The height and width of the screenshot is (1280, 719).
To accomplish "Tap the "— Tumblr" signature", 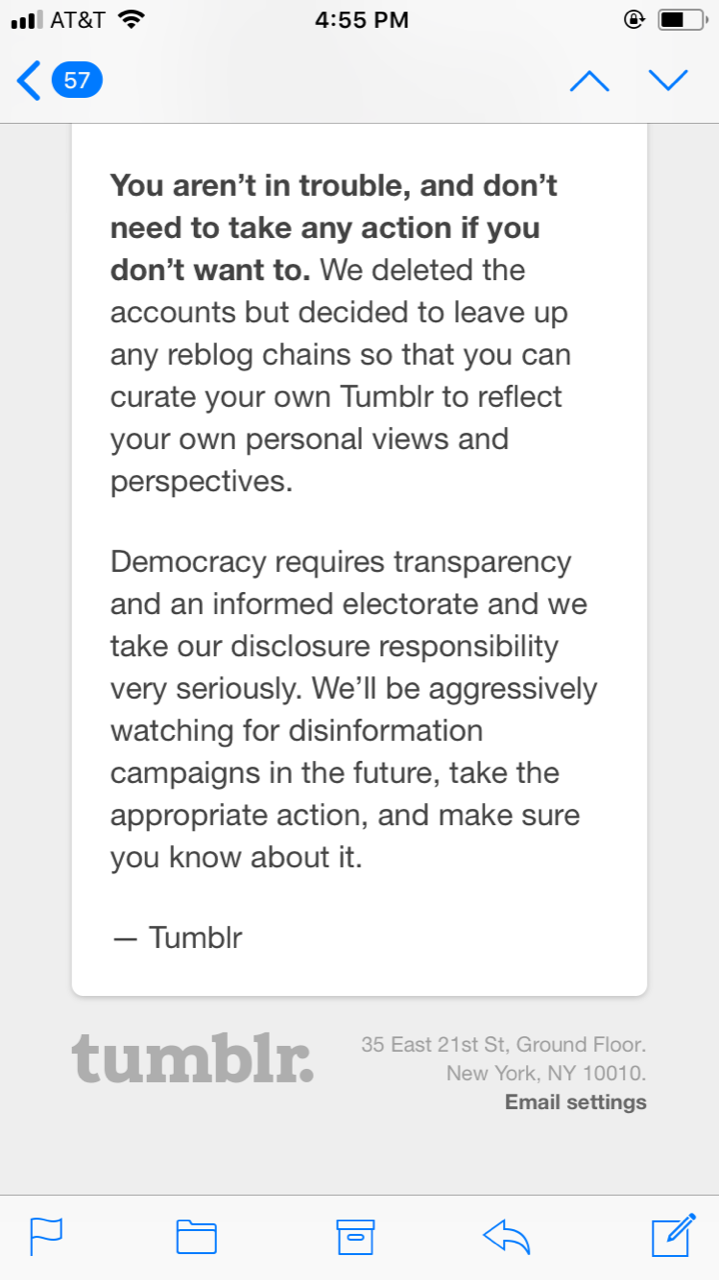I will click(177, 938).
